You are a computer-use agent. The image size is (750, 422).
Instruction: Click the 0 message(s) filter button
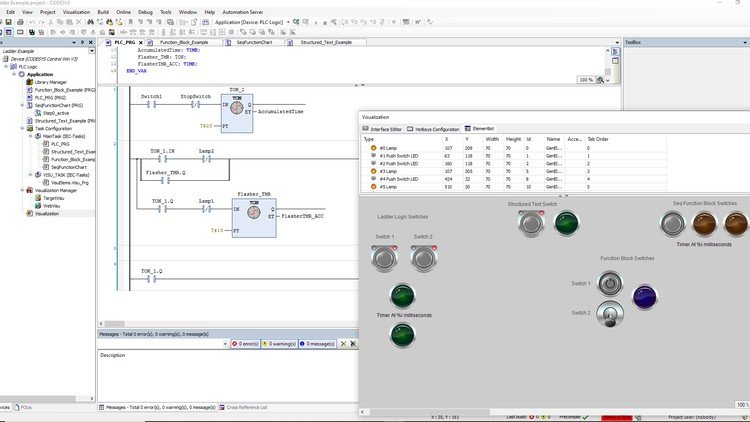[x=317, y=344]
